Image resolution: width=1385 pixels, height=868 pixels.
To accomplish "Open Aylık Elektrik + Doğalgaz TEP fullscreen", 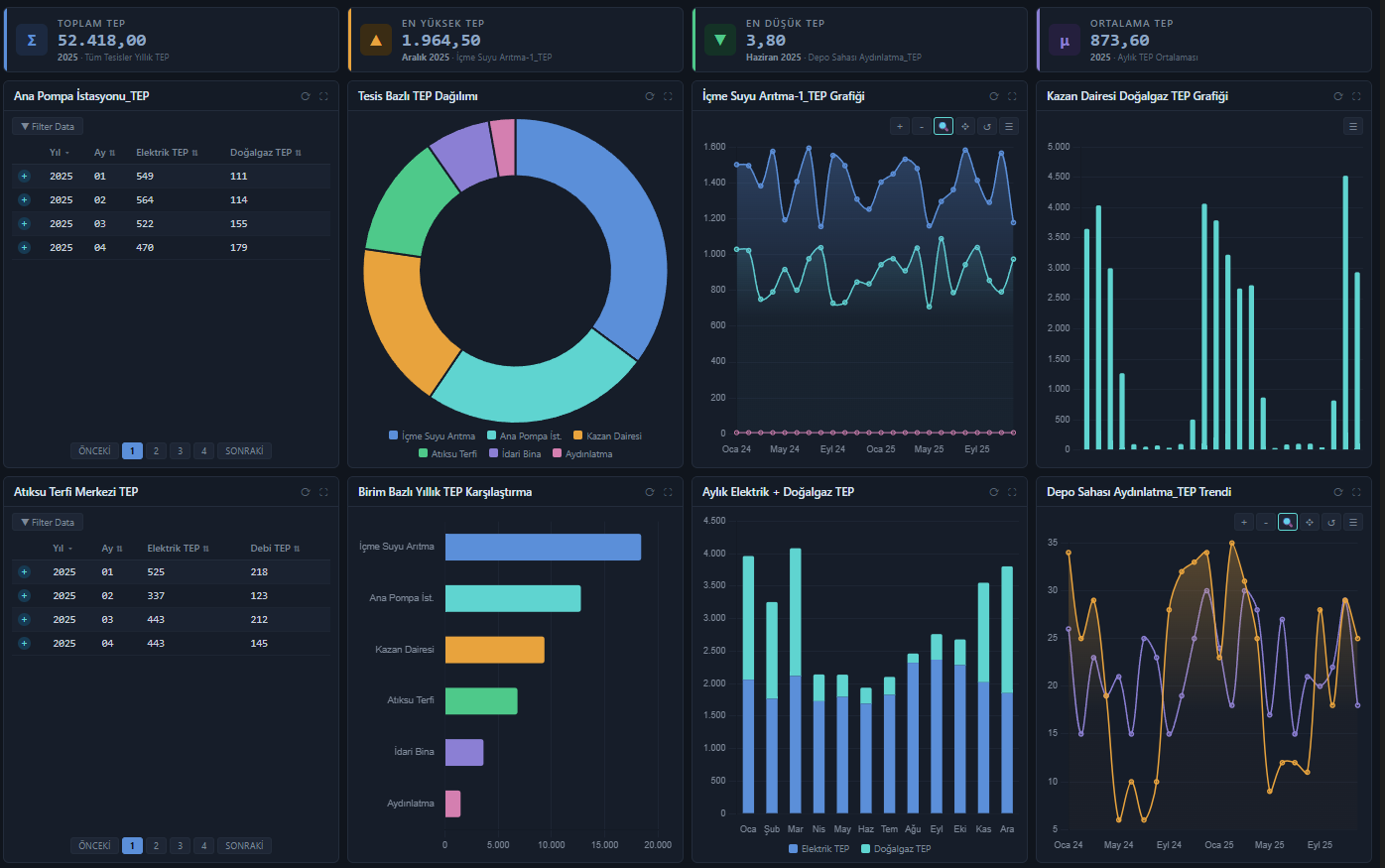I will [1012, 492].
